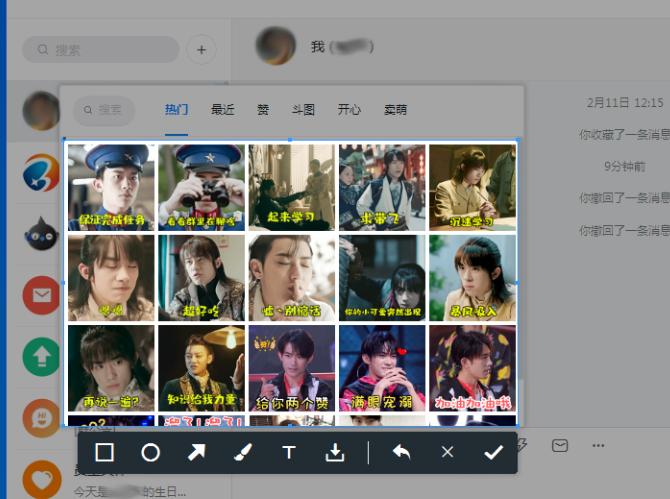Click the 9分钟前 timestamp
This screenshot has width=670, height=499.
click(624, 166)
